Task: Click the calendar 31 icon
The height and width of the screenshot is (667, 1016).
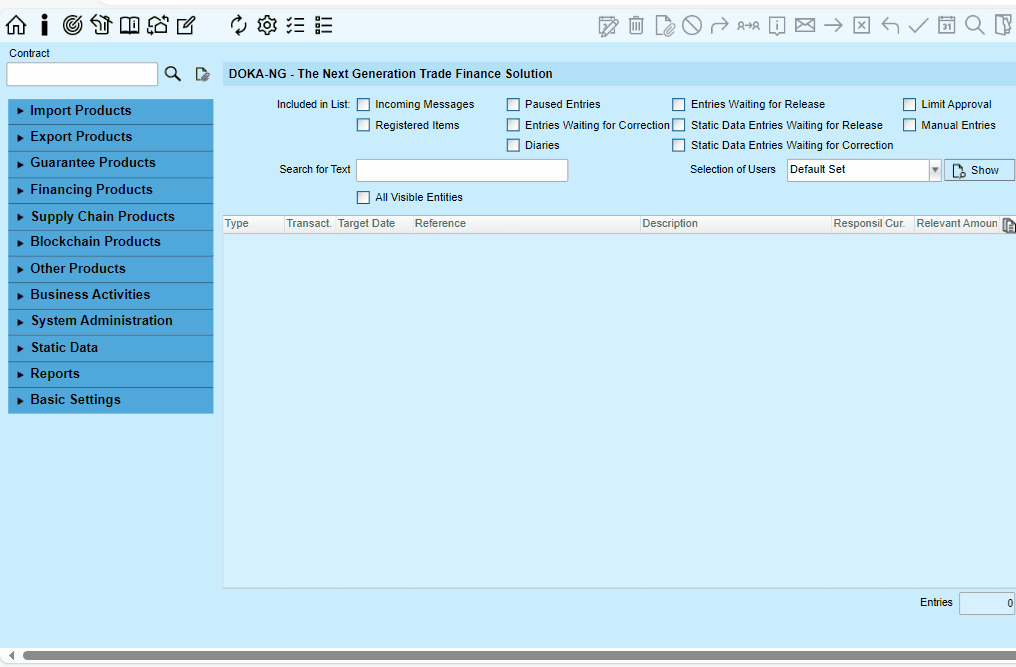Action: click(947, 25)
